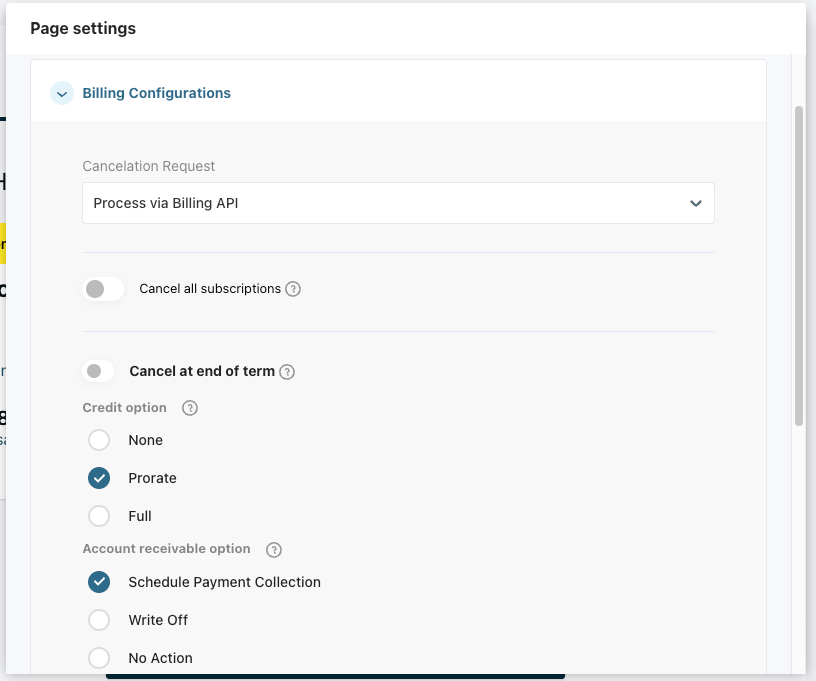Collapse Billing Configurations with chevron icon

(x=62, y=94)
